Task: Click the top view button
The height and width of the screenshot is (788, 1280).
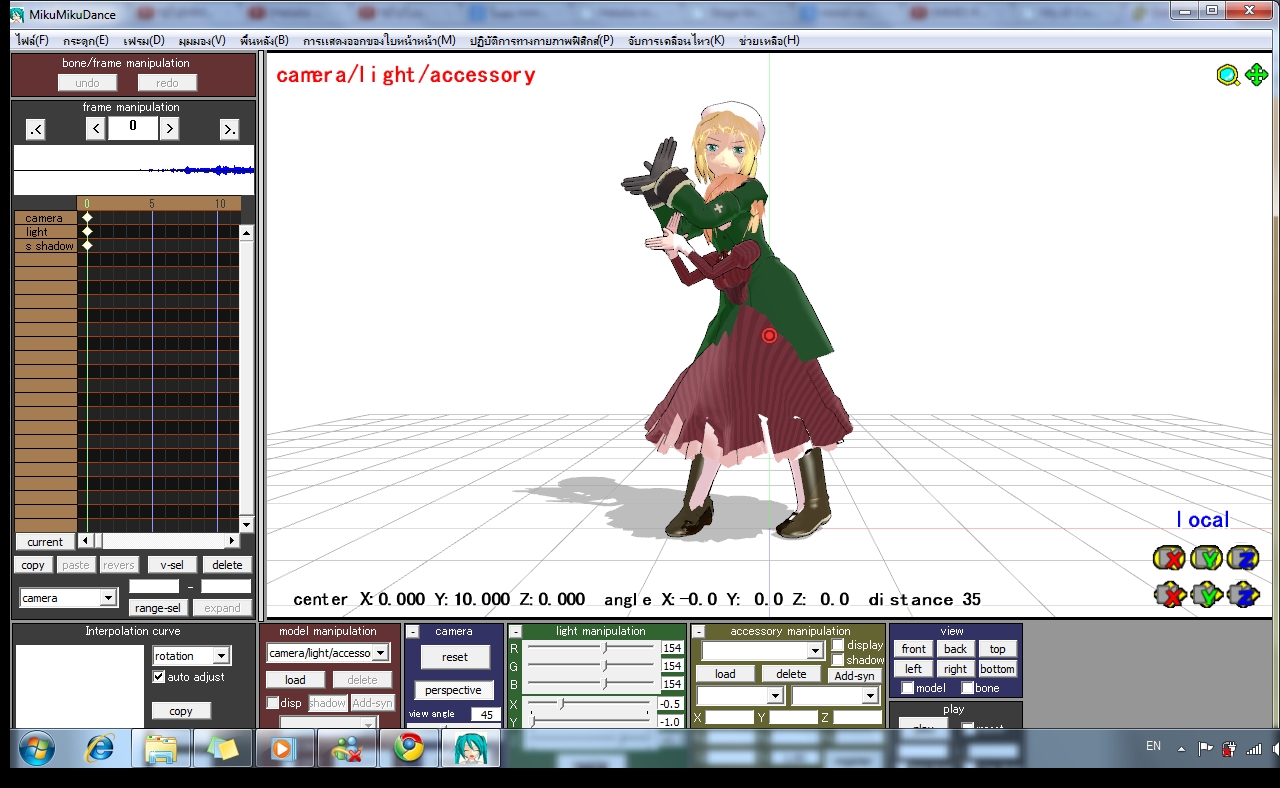Action: click(x=998, y=649)
